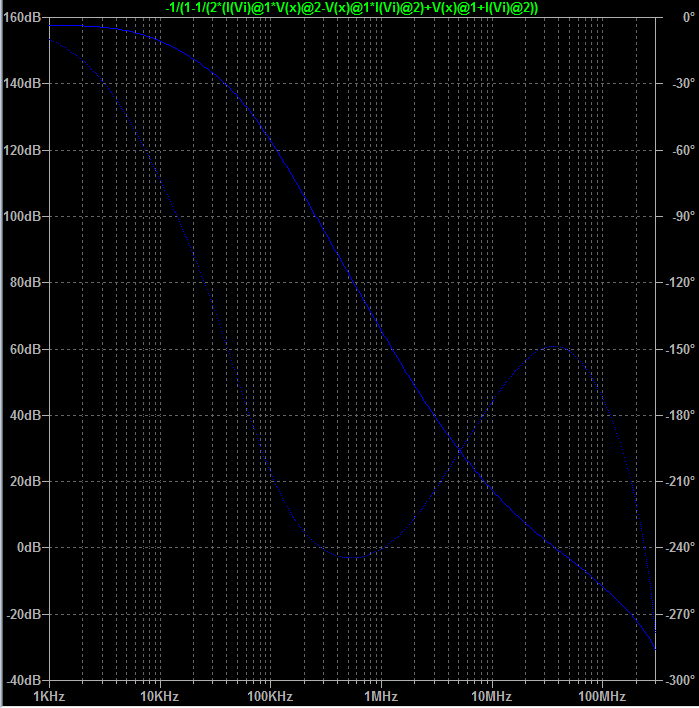Select the 20dB left axis label
This screenshot has height=708, width=699.
coord(25,481)
